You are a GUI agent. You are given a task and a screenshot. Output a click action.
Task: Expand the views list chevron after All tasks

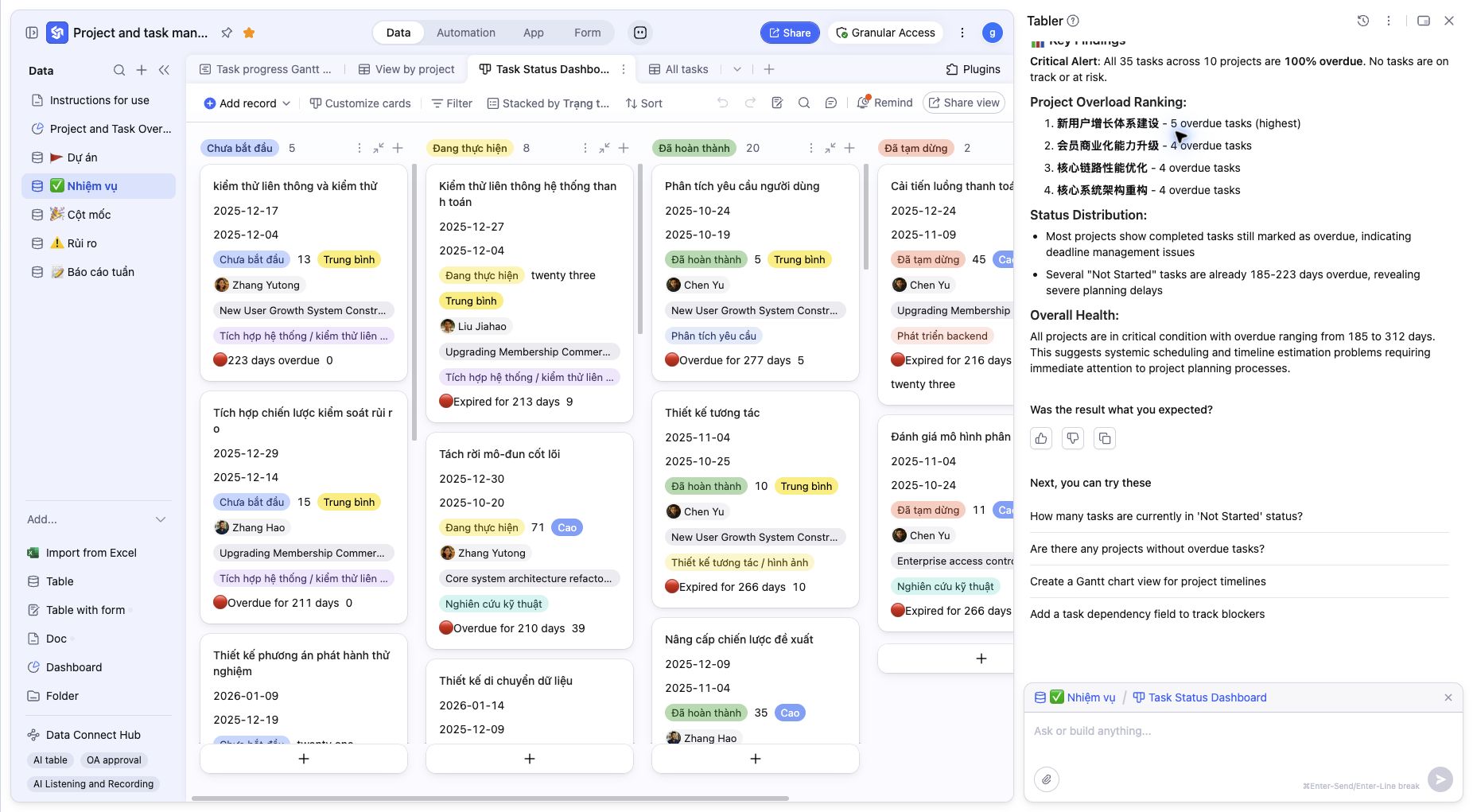click(x=737, y=69)
